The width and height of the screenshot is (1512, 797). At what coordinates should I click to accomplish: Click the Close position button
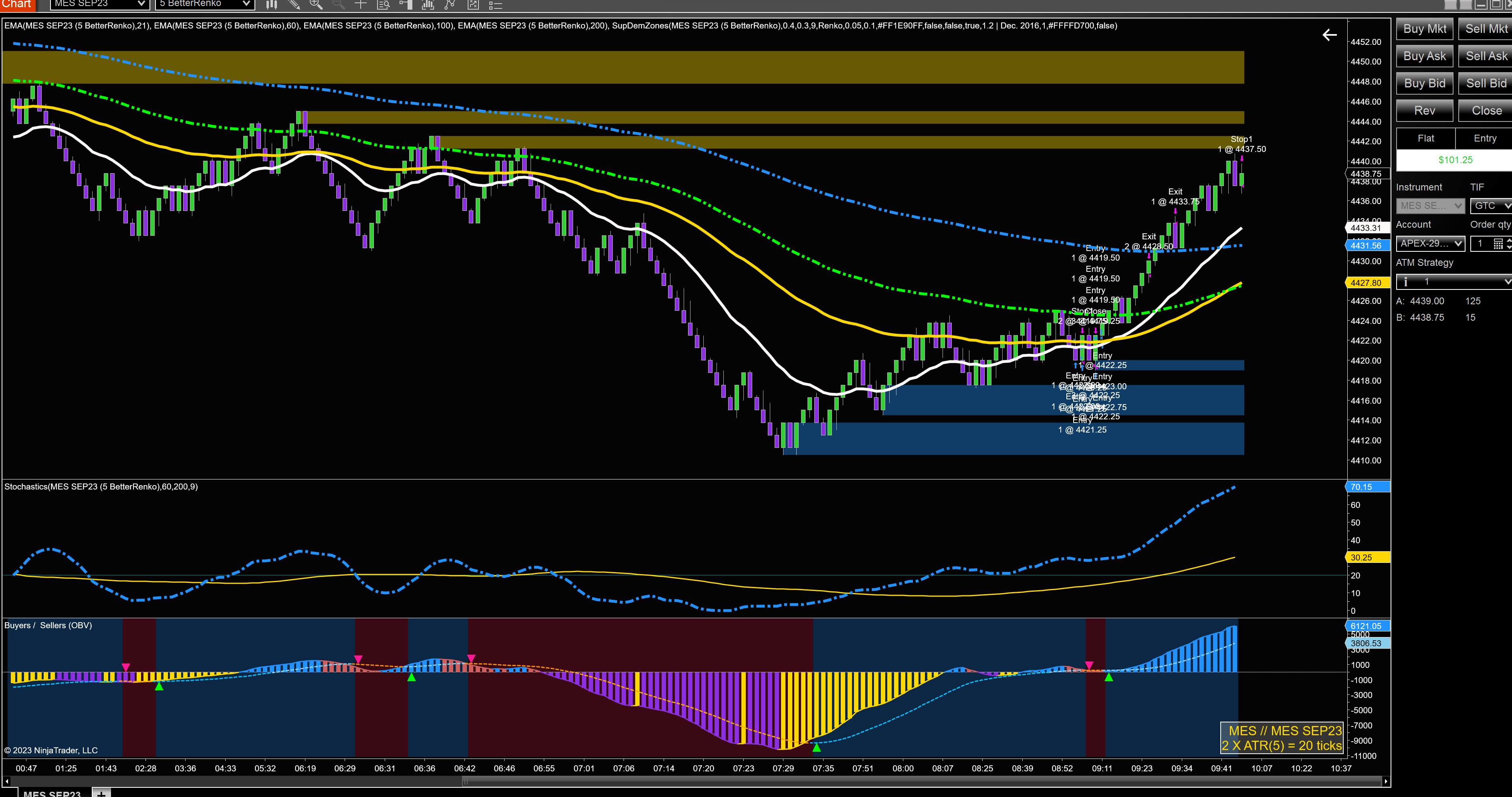pos(1486,110)
